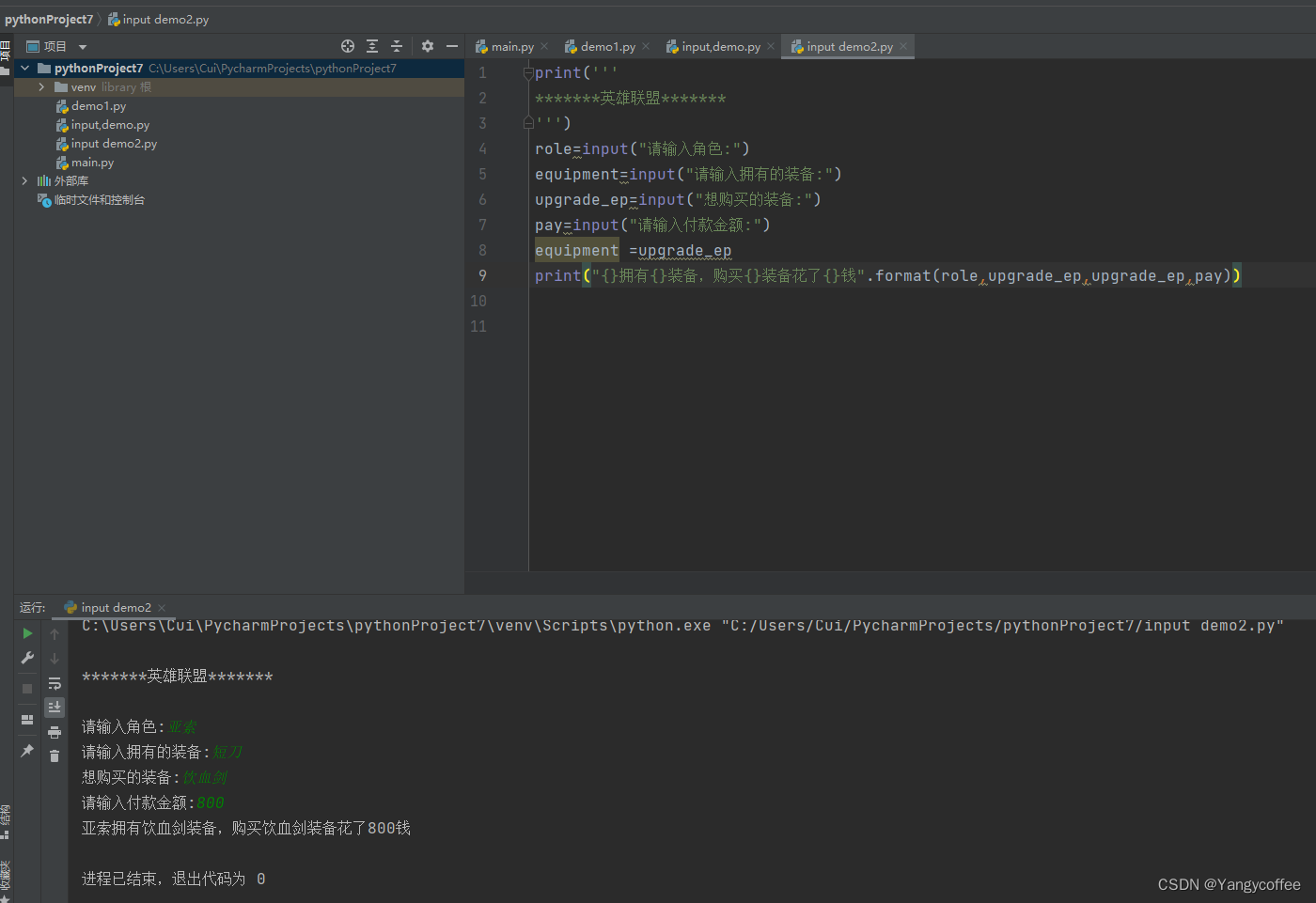Toggle scroll to end of console output
This screenshot has width=1316, height=903.
coord(55,707)
